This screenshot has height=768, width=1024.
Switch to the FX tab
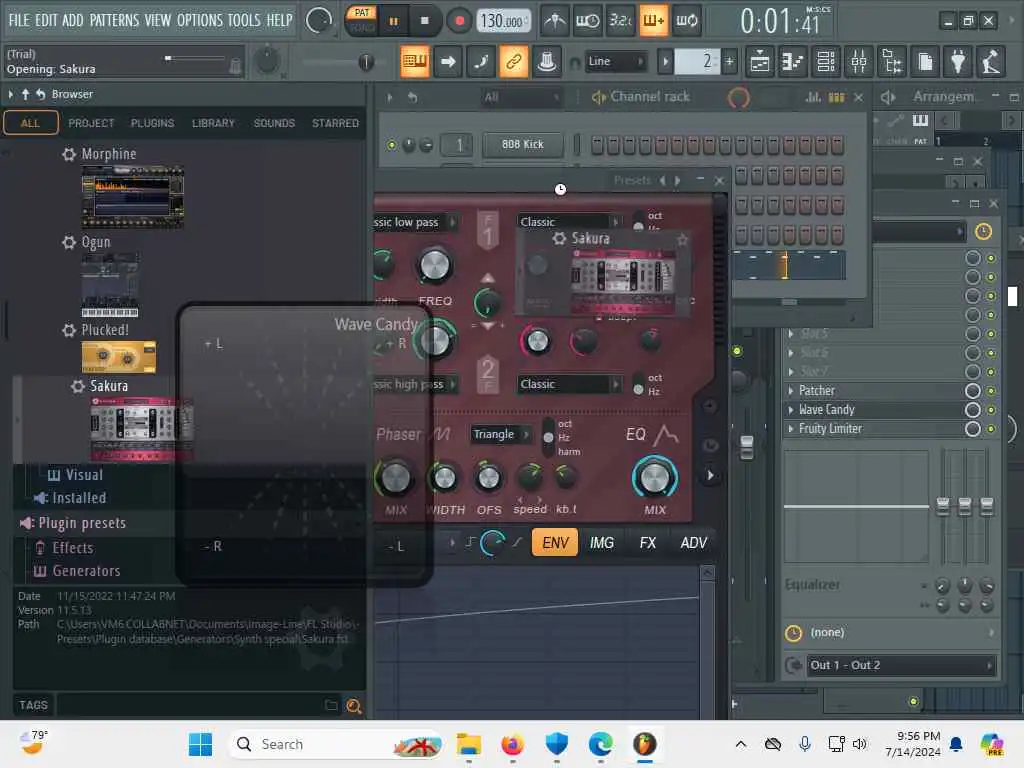(x=647, y=543)
